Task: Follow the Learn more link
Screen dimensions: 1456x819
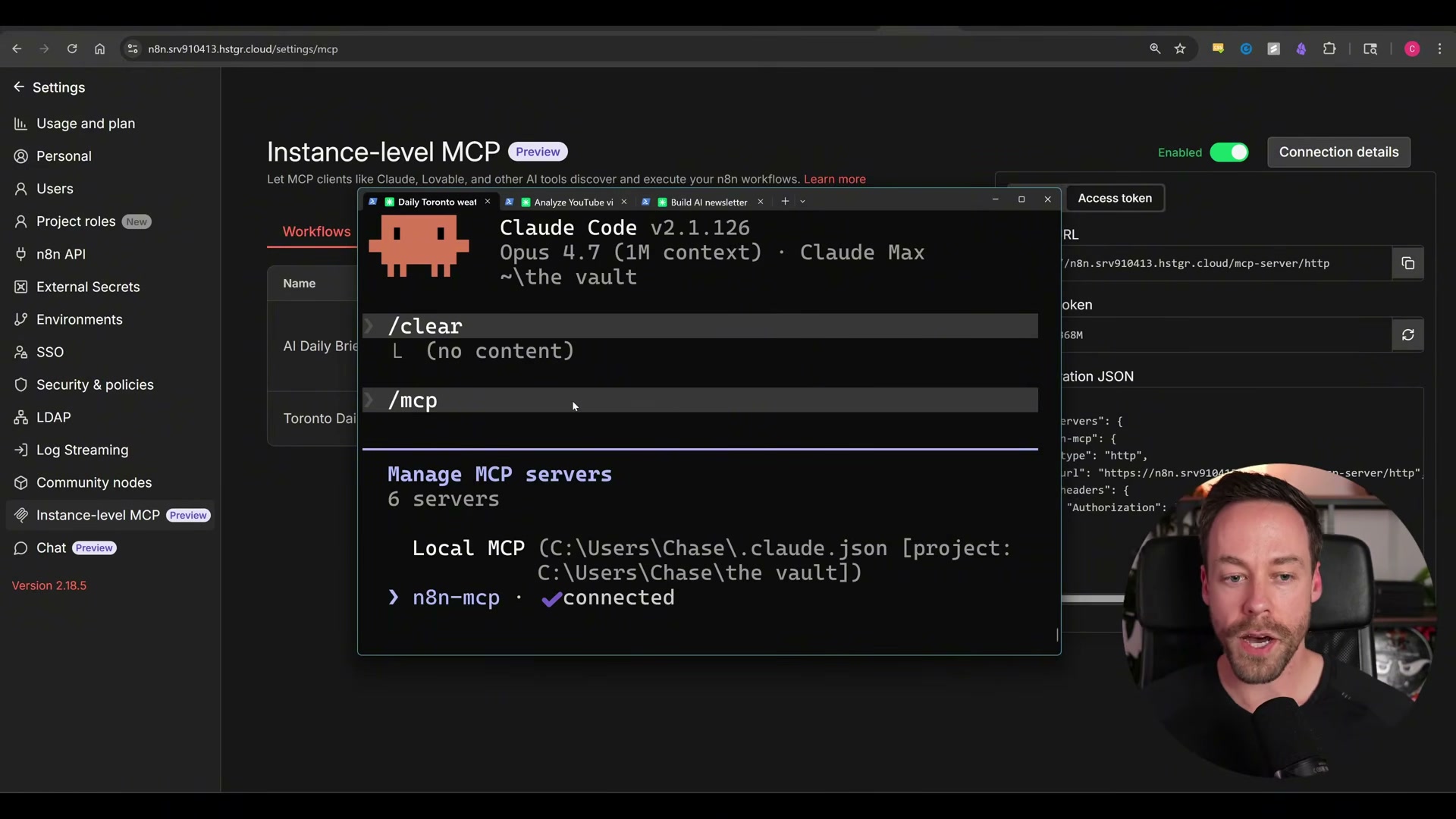Action: click(x=834, y=180)
